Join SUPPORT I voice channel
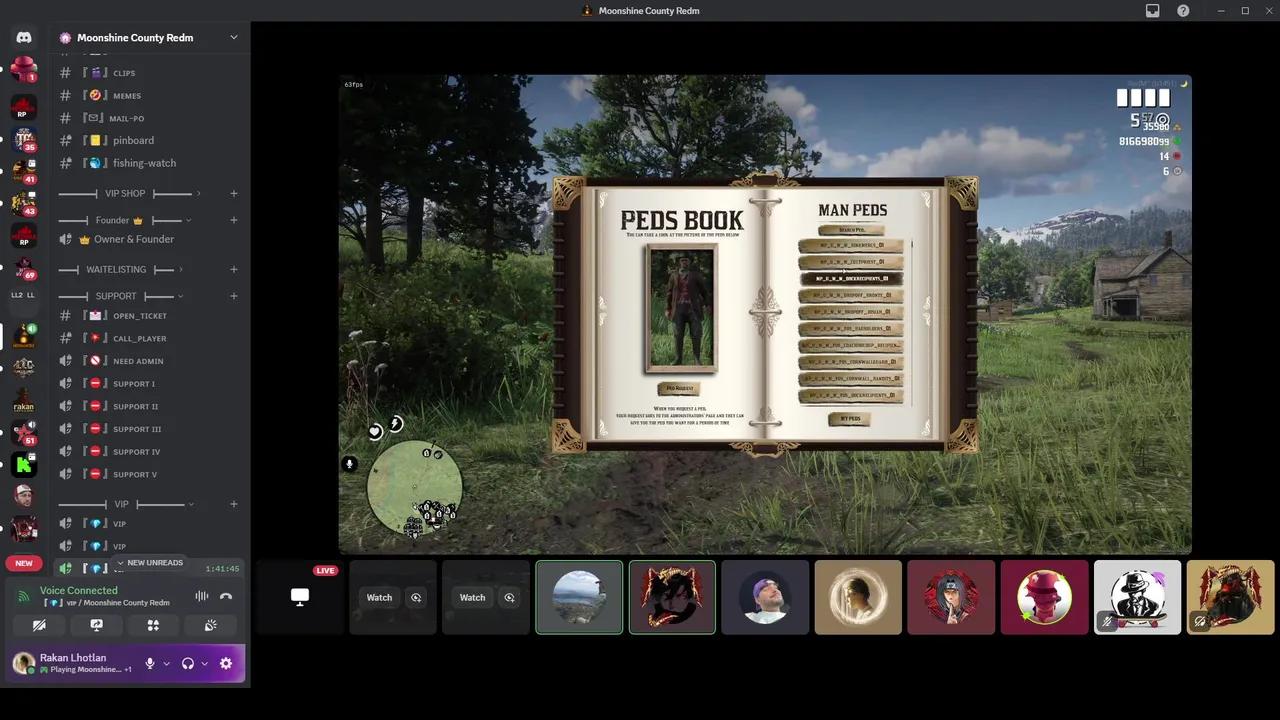Image resolution: width=1280 pixels, height=720 pixels. 150,384
